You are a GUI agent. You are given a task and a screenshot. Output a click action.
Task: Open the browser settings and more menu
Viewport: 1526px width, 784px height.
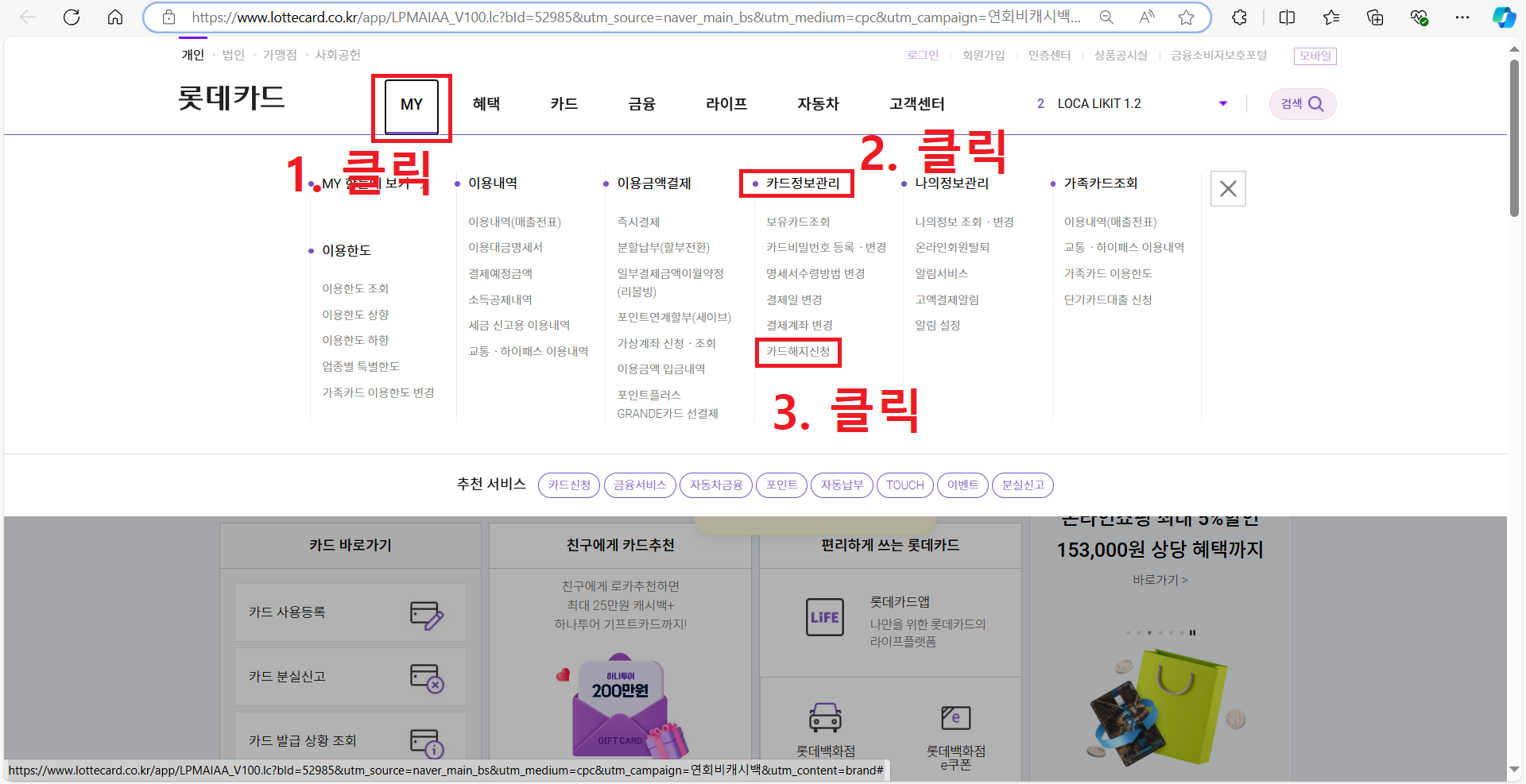click(1462, 17)
